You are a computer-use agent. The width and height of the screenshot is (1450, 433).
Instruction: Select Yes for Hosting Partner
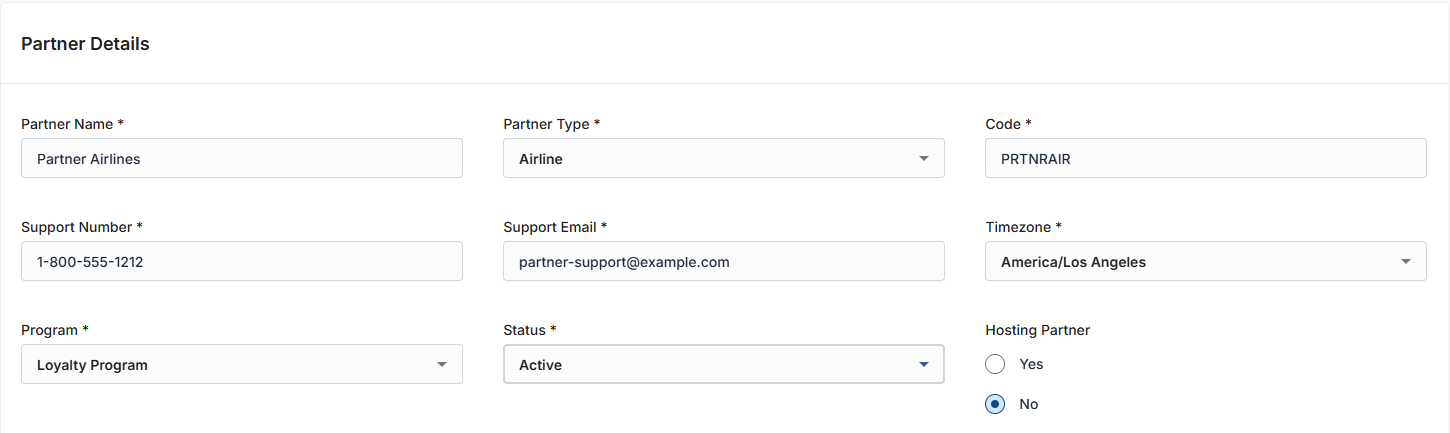click(995, 364)
